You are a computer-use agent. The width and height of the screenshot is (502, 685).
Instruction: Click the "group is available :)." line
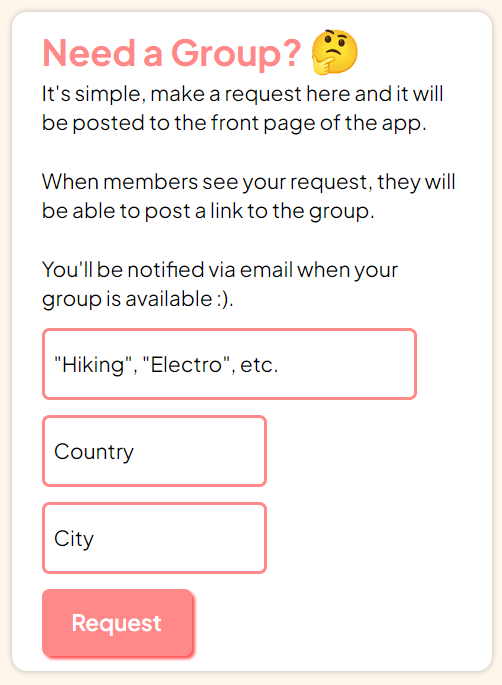pos(138,299)
